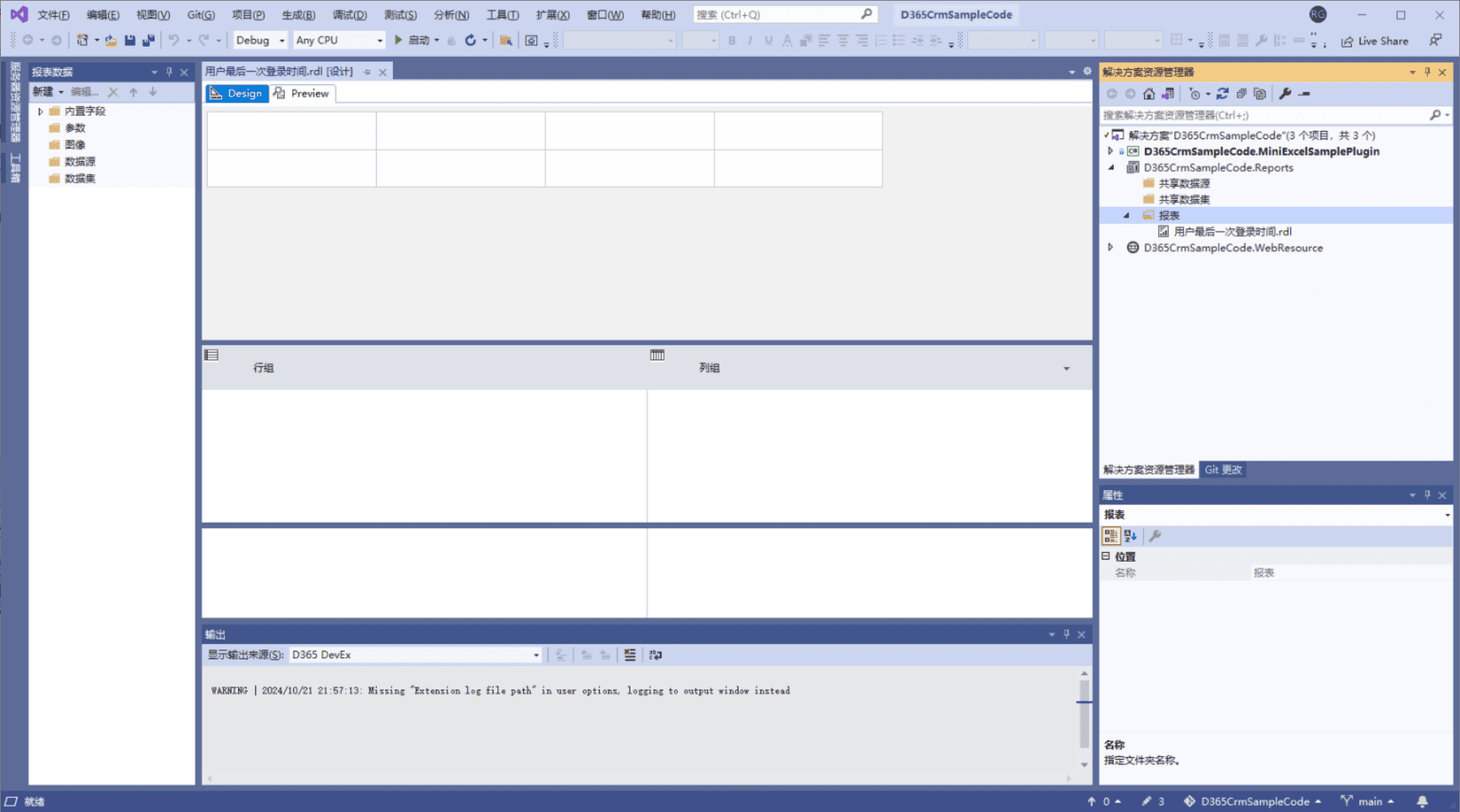1460x812 pixels.
Task: Click the Save All toolbar icon
Action: point(149,40)
